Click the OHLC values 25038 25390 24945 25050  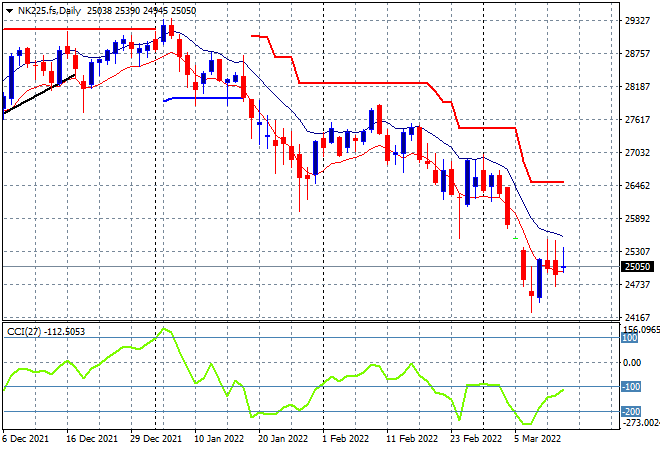141,11
